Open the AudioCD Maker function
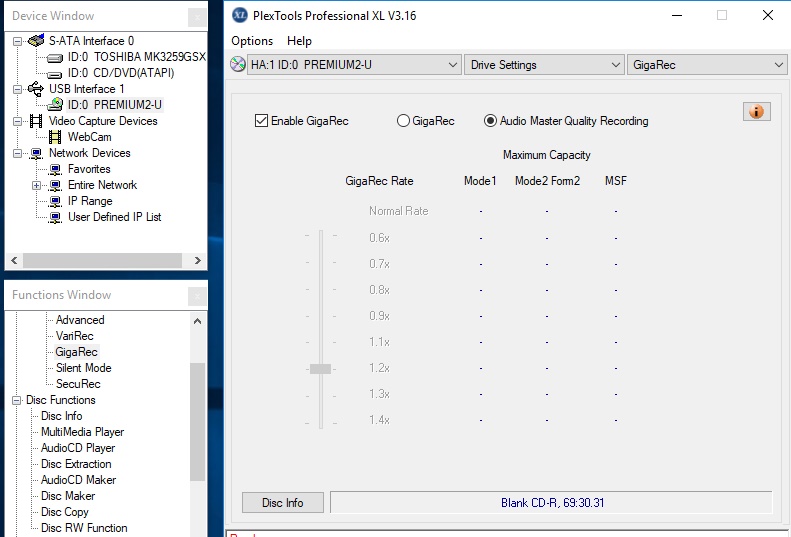The width and height of the screenshot is (791, 537). pyautogui.click(x=78, y=480)
